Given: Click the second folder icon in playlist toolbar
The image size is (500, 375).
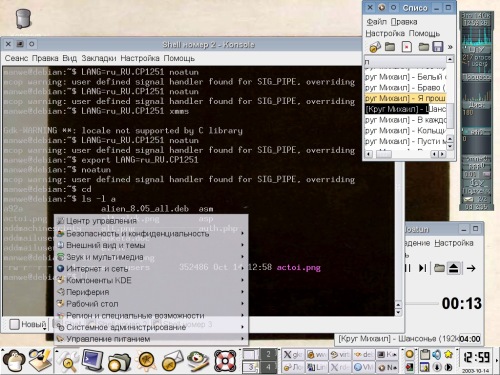Looking at the screenshot, I should [x=424, y=47].
